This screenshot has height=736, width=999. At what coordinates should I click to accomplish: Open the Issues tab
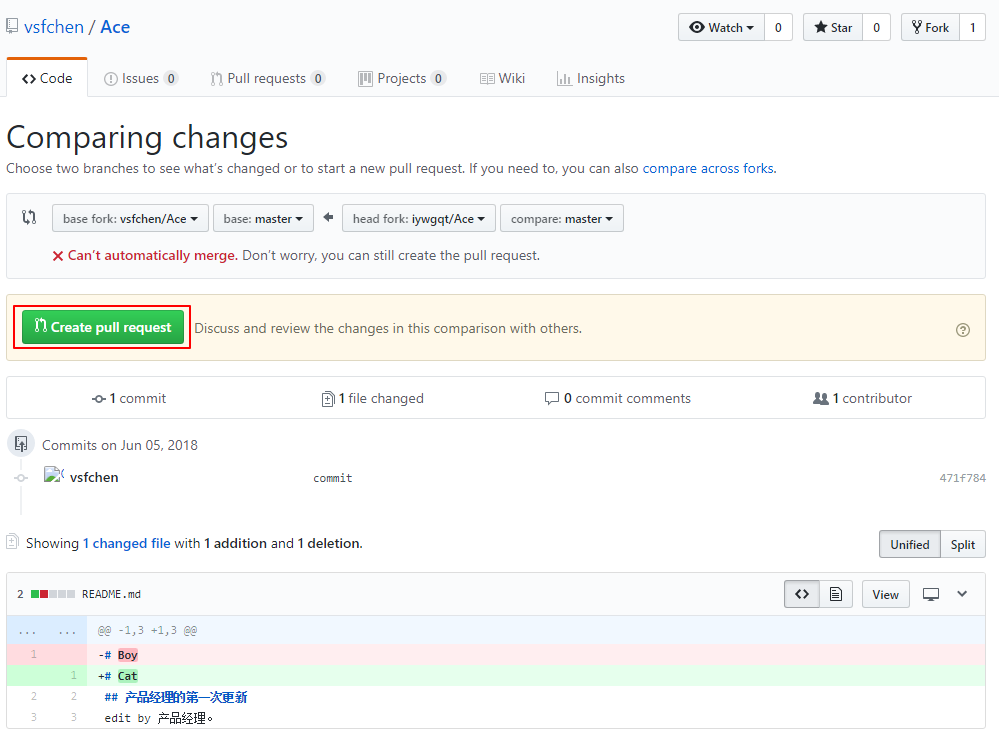(x=140, y=78)
